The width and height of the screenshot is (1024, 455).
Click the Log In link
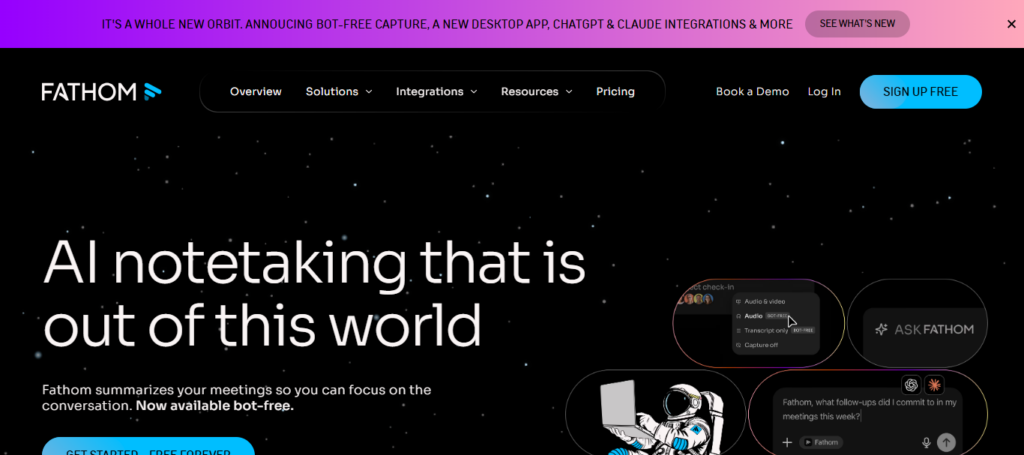point(824,91)
